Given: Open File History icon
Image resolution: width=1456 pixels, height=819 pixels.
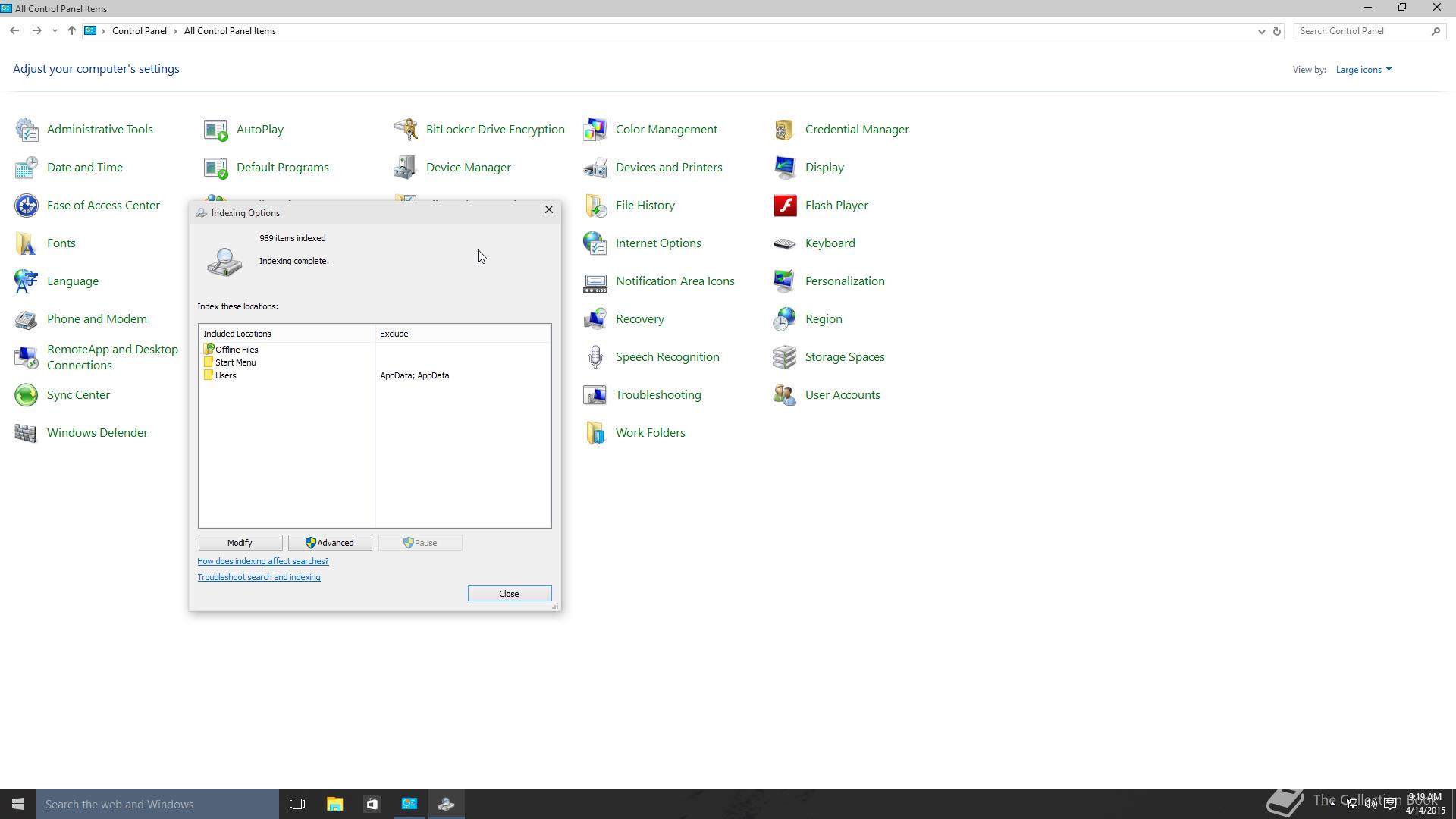Looking at the screenshot, I should coord(595,206).
